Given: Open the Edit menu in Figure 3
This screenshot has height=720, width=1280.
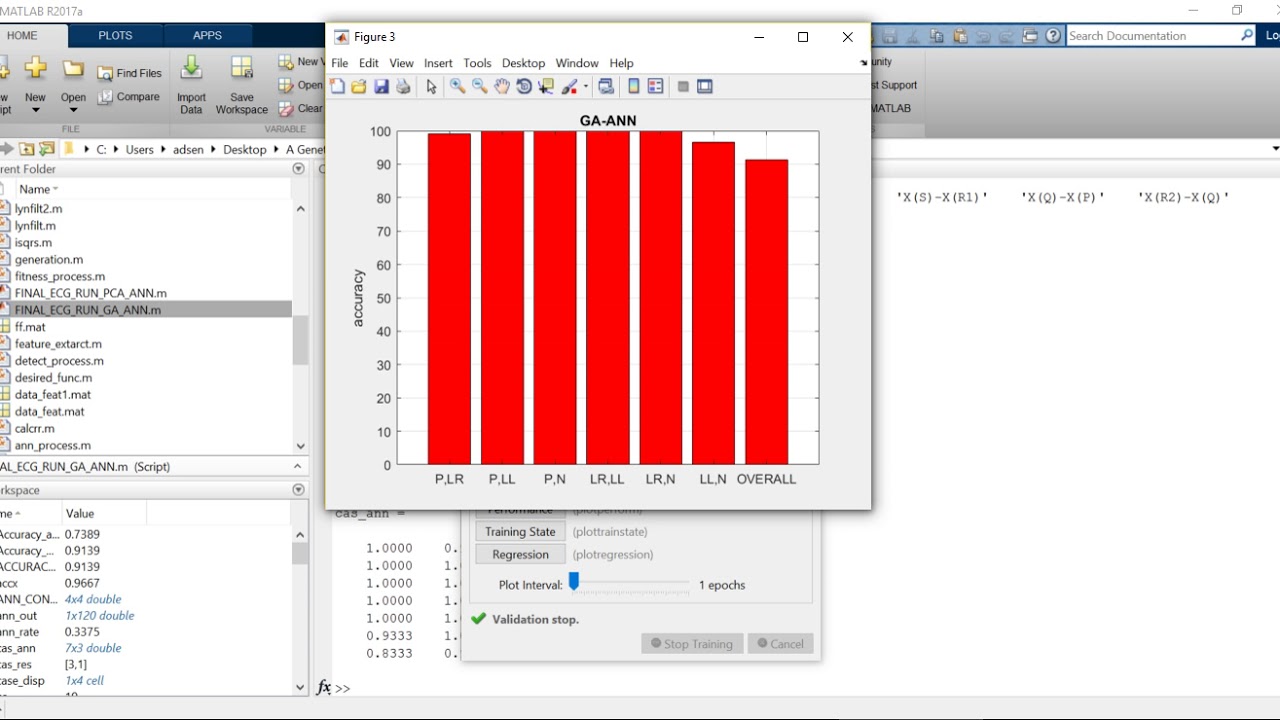Looking at the screenshot, I should 369,63.
